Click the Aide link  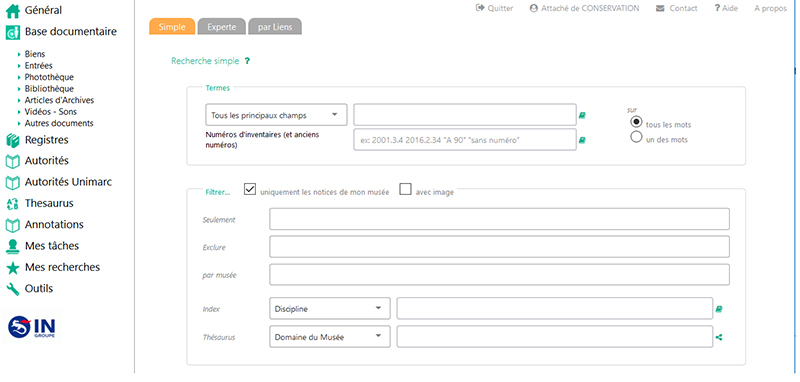pos(730,8)
